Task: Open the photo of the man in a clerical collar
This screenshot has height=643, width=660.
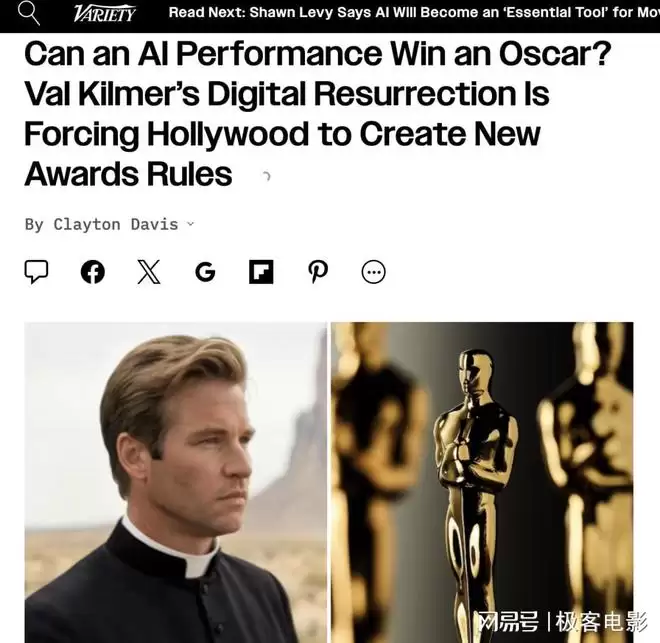Action: (176, 482)
